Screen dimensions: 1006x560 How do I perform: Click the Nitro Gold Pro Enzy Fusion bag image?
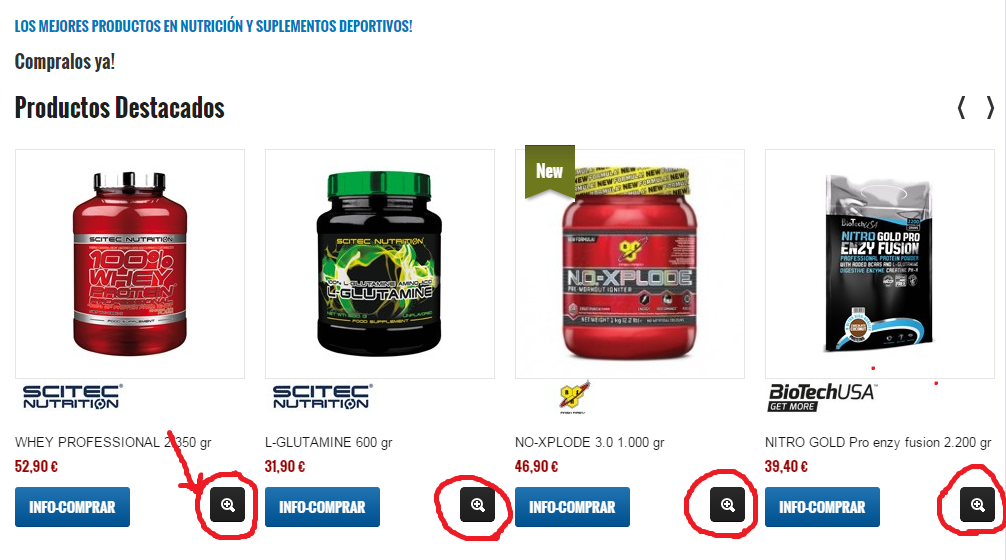point(880,264)
